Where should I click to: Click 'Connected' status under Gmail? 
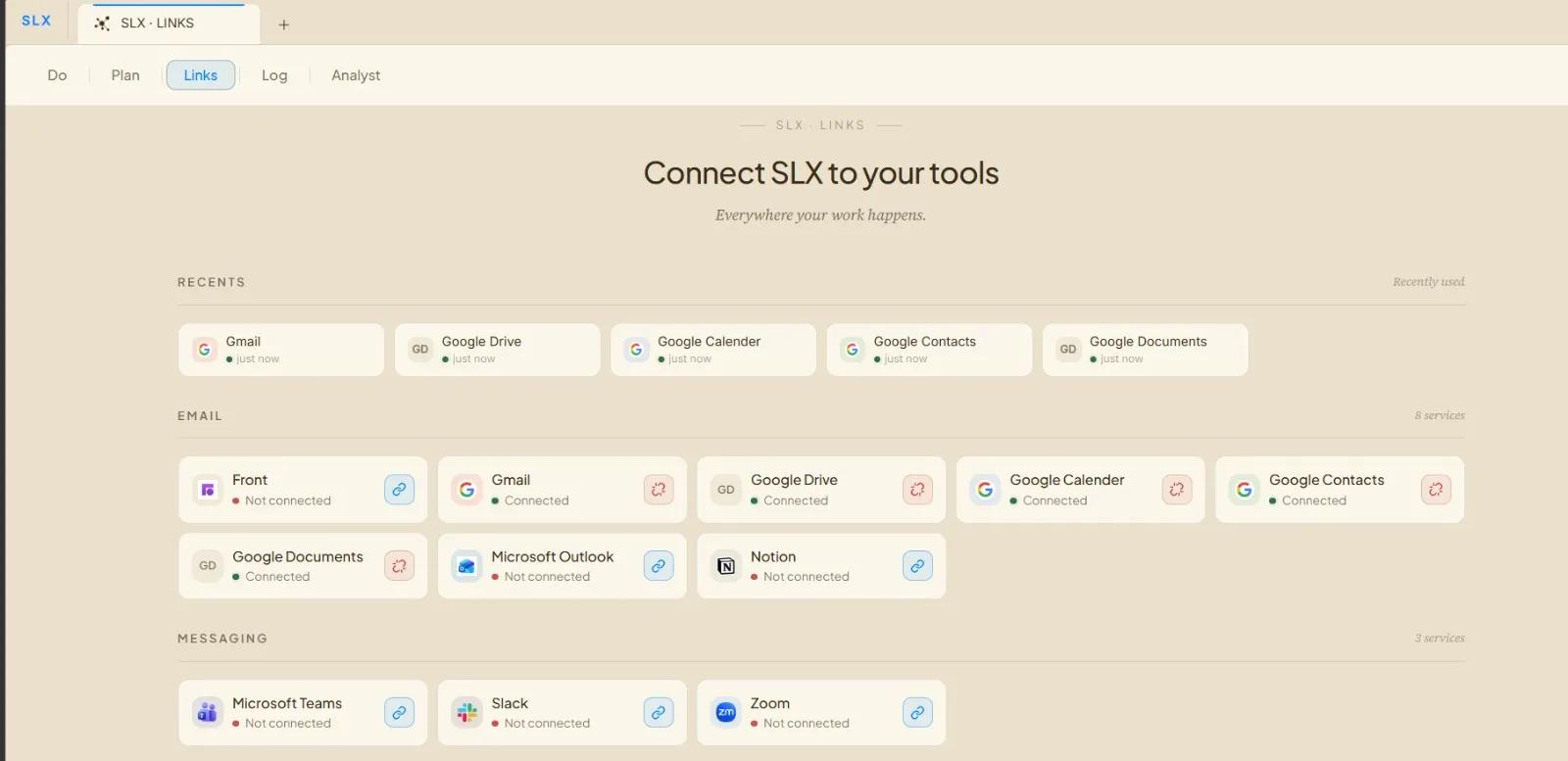point(536,500)
